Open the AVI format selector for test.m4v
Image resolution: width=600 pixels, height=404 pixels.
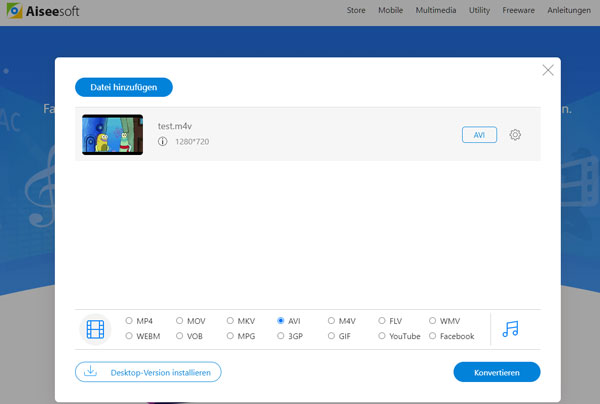pos(479,135)
